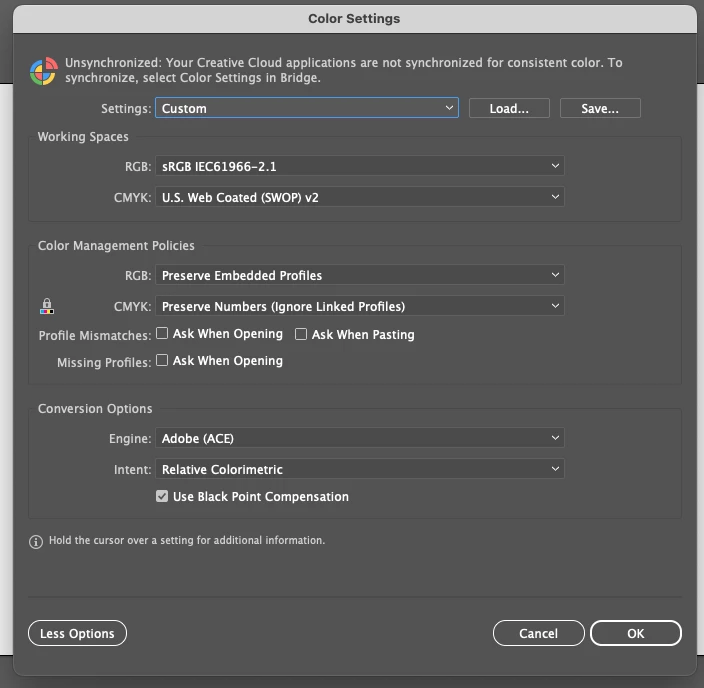
Task: Click the Color Settings title bar text
Action: click(354, 18)
